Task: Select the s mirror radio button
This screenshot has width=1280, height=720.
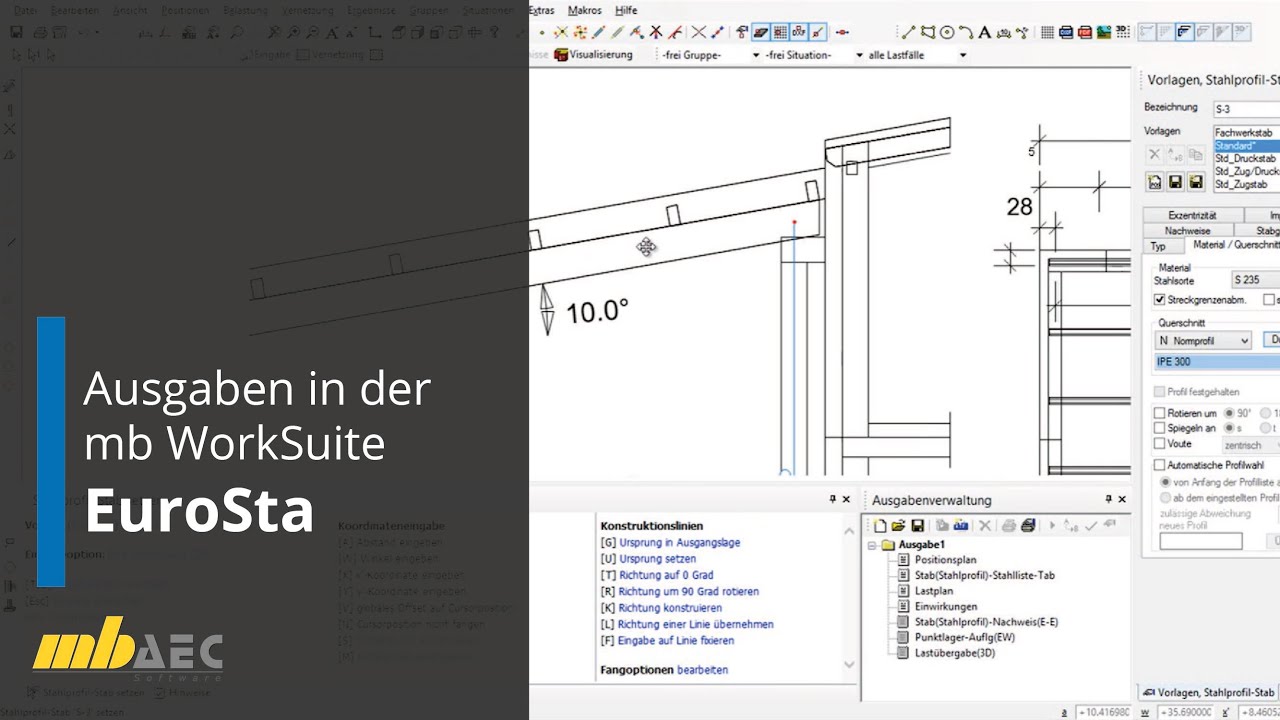Action: coord(1230,428)
